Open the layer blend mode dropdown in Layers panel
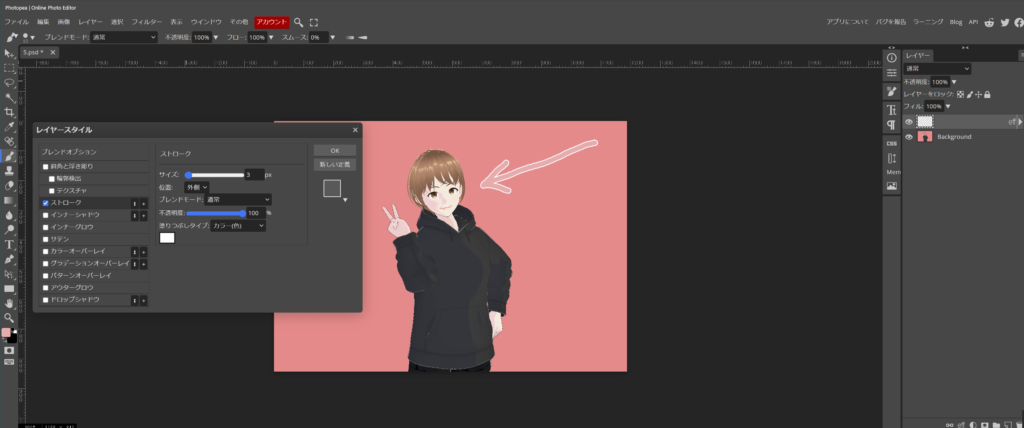Image resolution: width=1024 pixels, height=428 pixels. (x=936, y=68)
